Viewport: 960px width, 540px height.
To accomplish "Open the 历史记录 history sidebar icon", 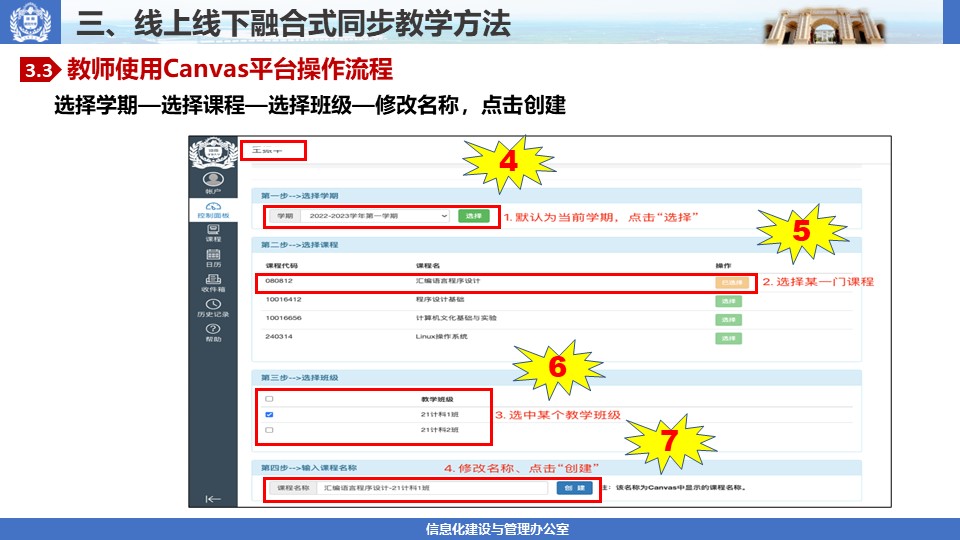I will [x=213, y=309].
